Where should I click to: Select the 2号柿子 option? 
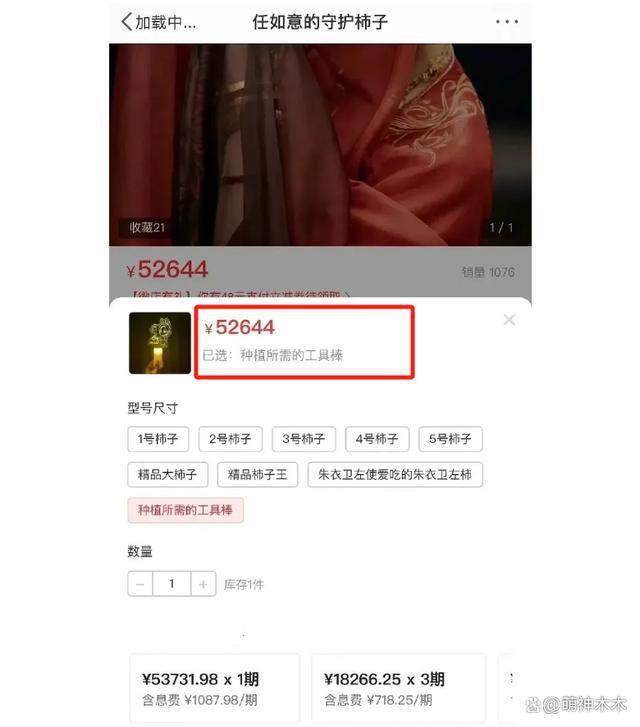[x=230, y=439]
